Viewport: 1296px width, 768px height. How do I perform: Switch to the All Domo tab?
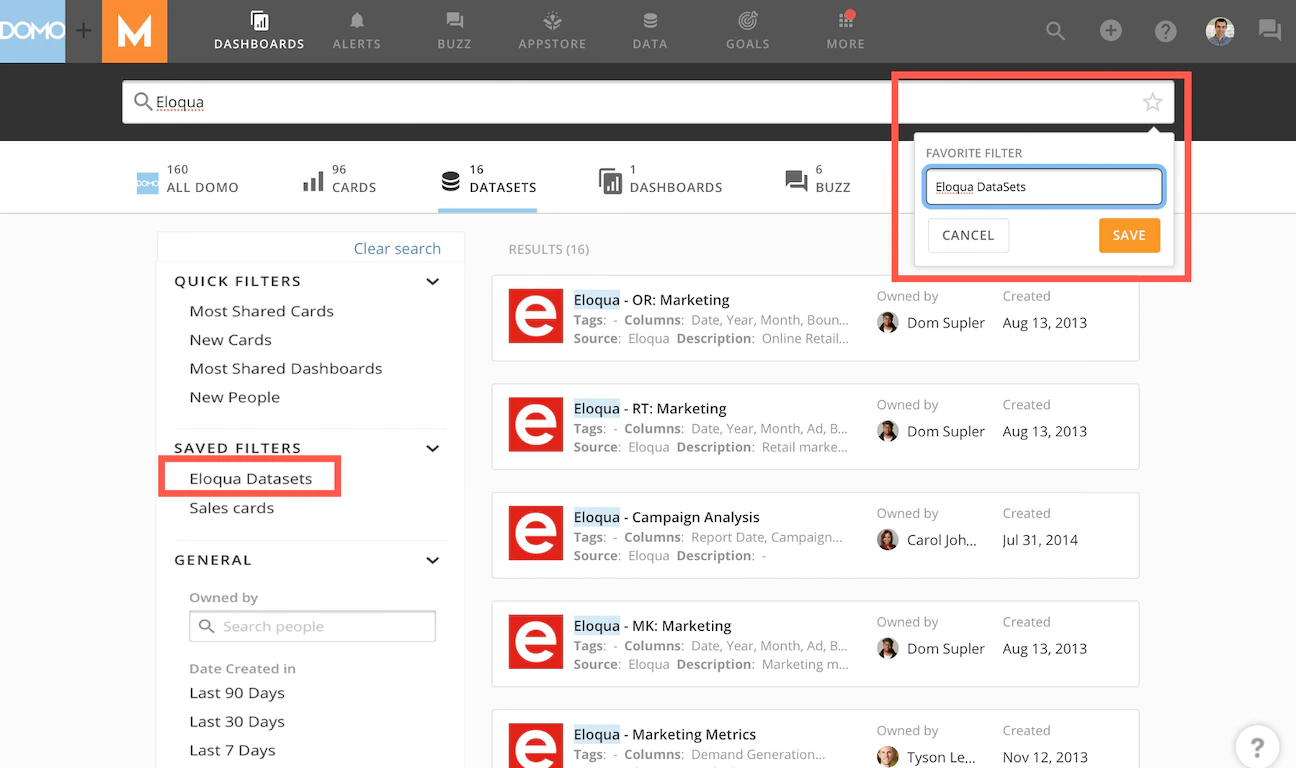click(x=188, y=180)
